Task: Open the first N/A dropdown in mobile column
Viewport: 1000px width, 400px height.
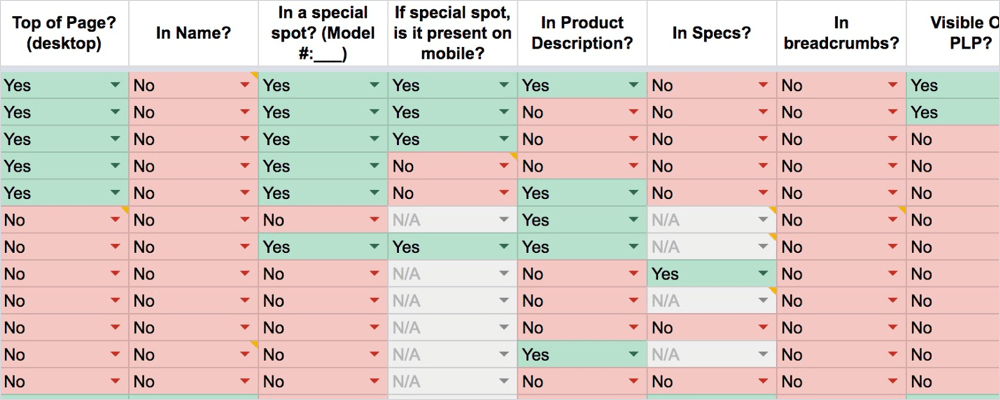Action: click(x=503, y=220)
